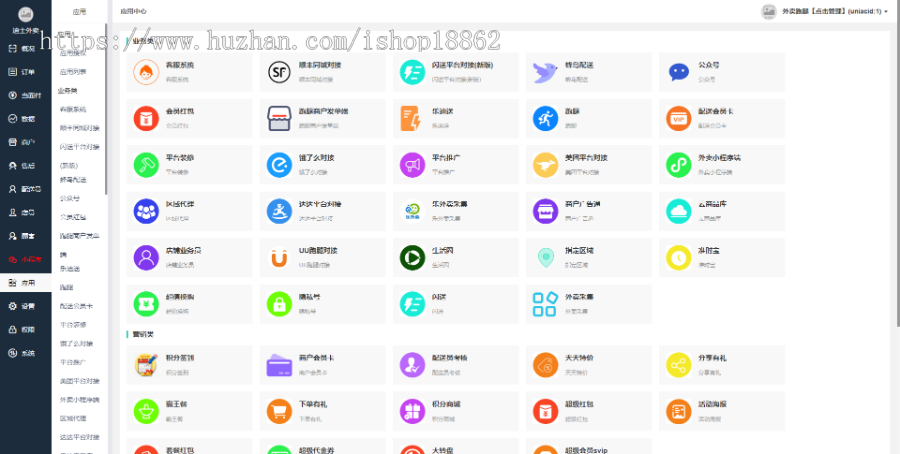Open 权限 with the lock icon

25,330
